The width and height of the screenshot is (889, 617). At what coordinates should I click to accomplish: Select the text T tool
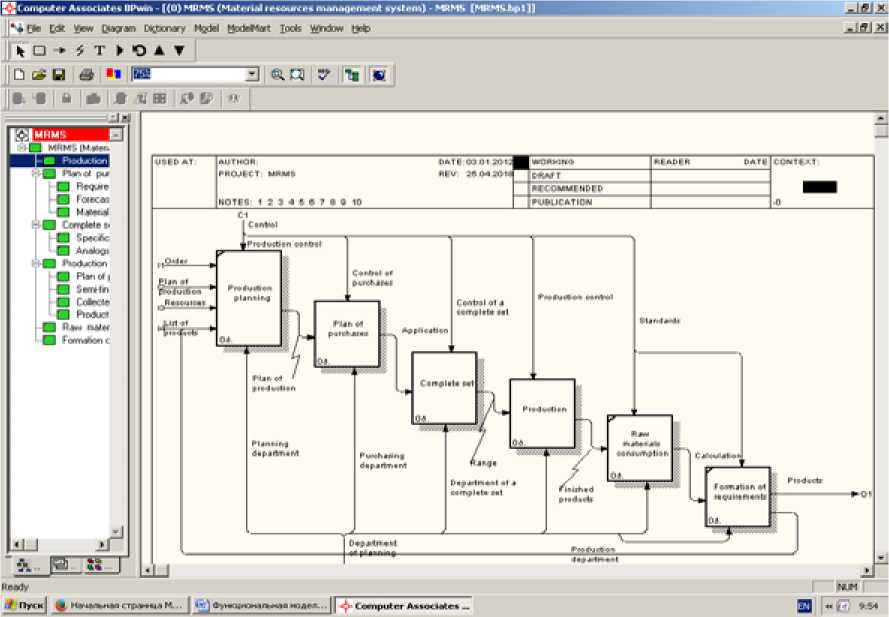point(99,50)
